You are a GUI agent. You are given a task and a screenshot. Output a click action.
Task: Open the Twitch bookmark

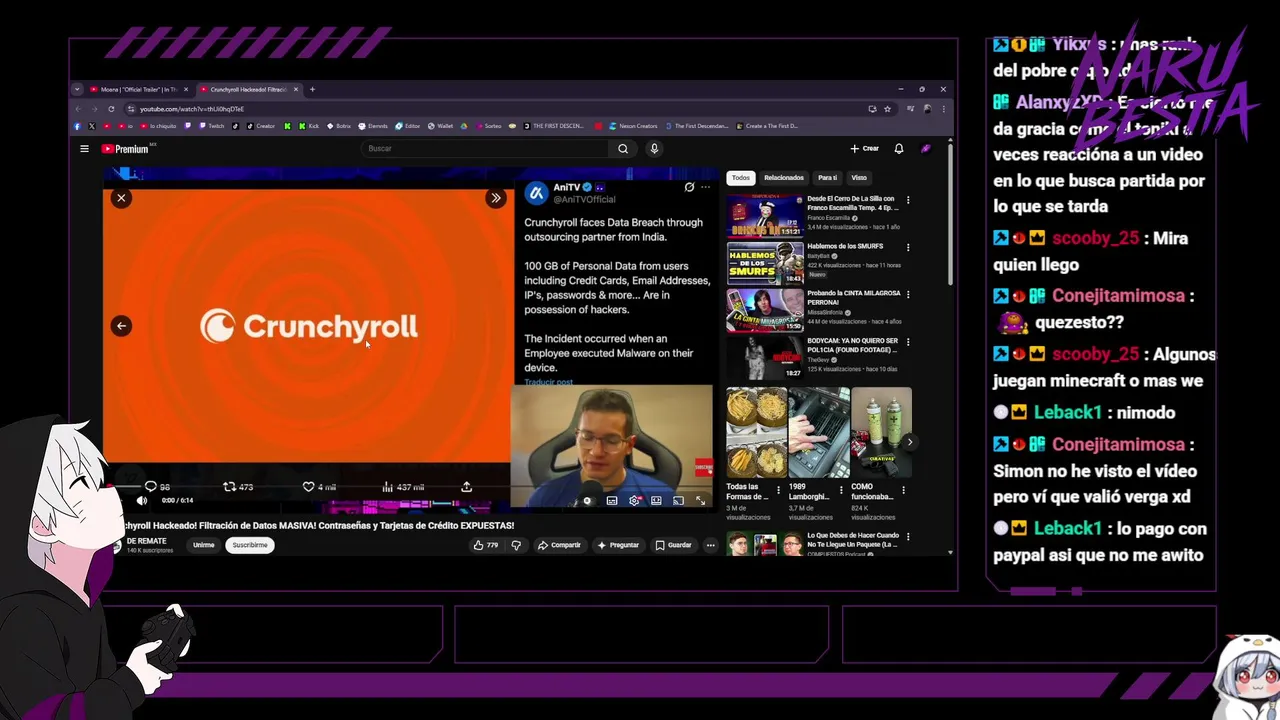211,126
